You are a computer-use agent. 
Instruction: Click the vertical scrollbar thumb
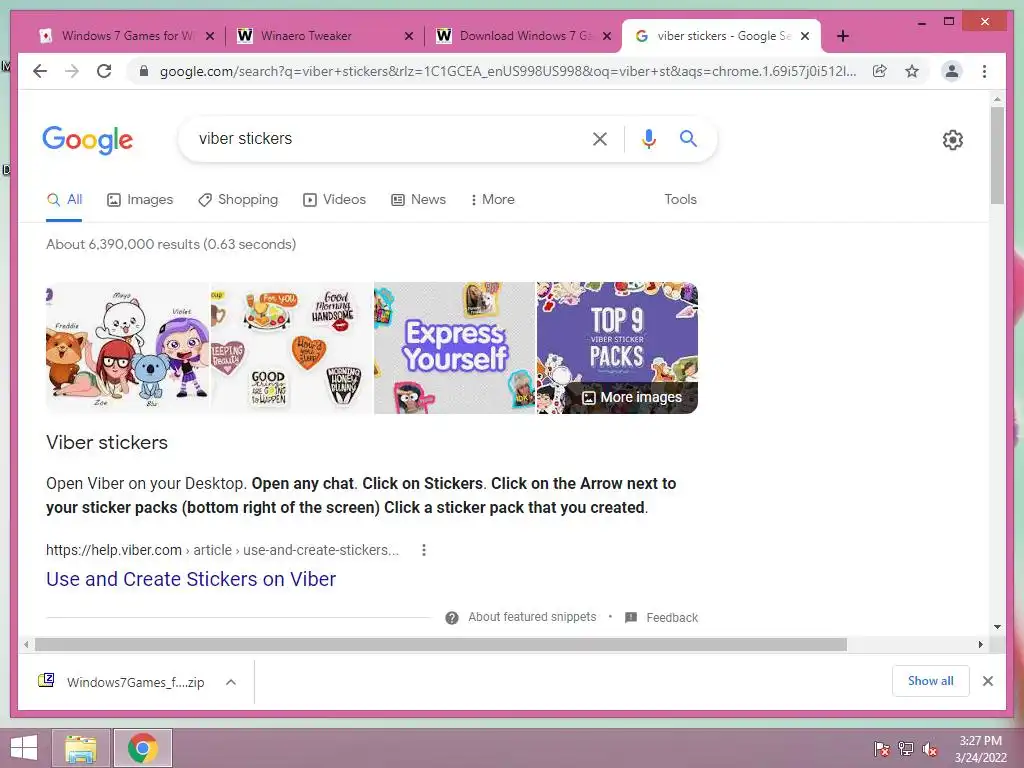997,155
